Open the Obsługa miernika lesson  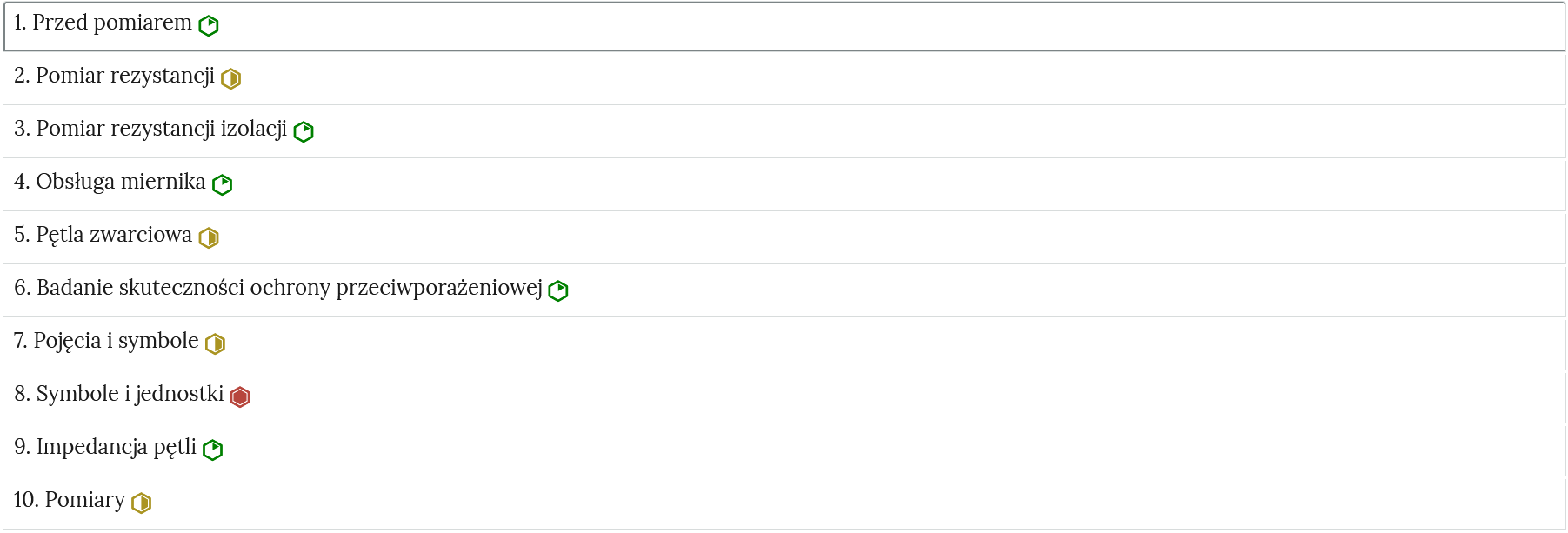[110, 183]
